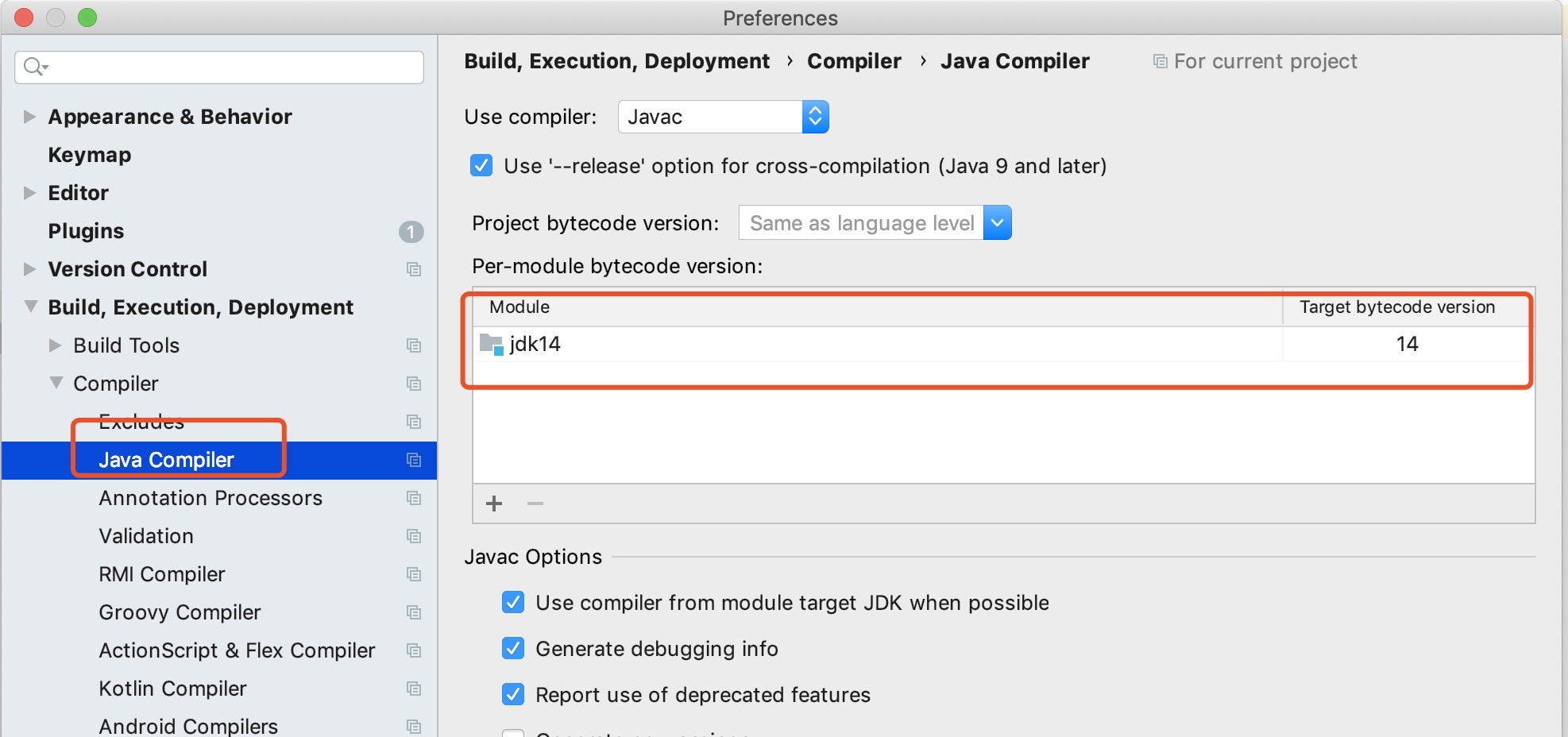Select Annotation Processors in settings tree
The image size is (1568, 737).
[x=210, y=498]
